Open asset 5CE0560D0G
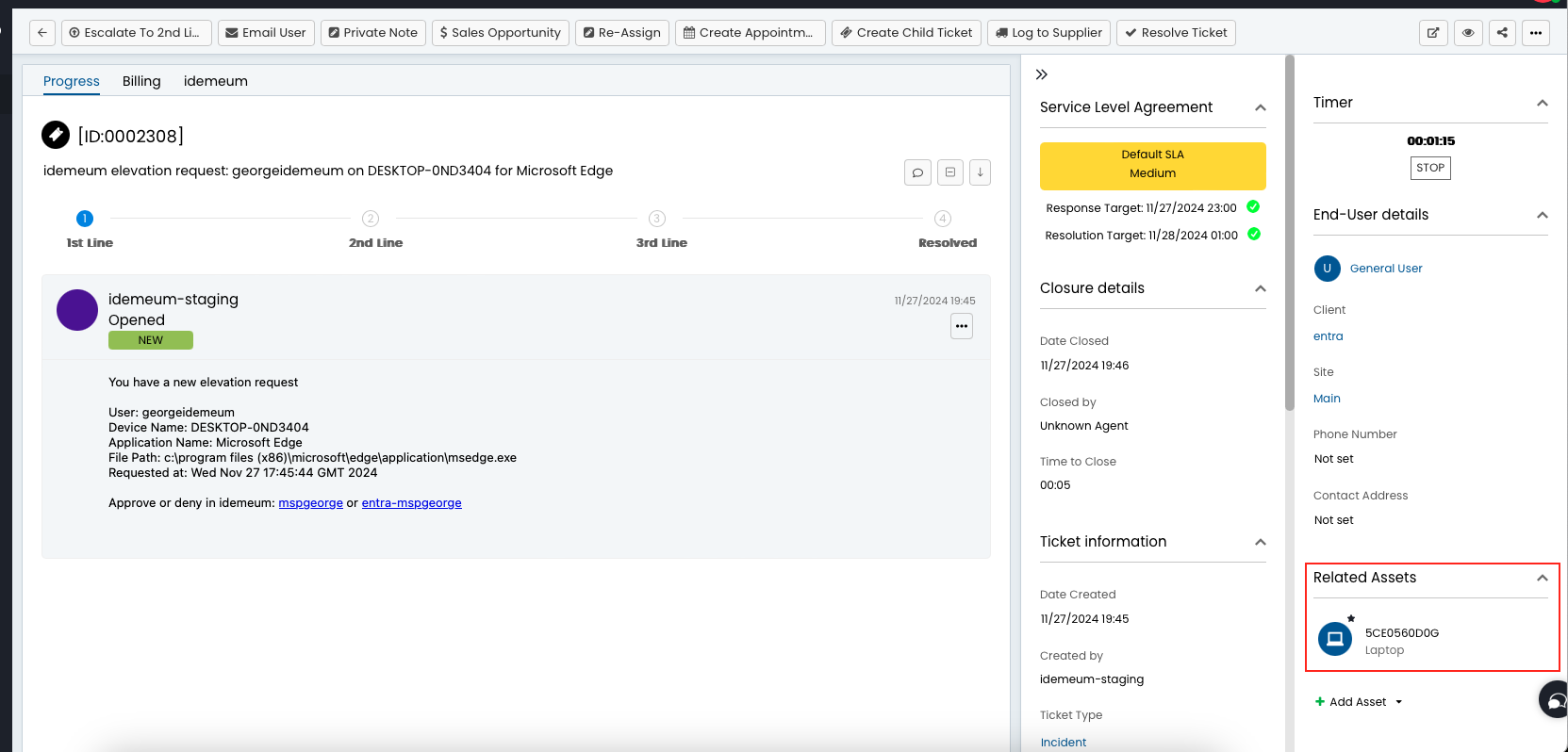Screen dimensions: 1568x752 coord(1402,633)
